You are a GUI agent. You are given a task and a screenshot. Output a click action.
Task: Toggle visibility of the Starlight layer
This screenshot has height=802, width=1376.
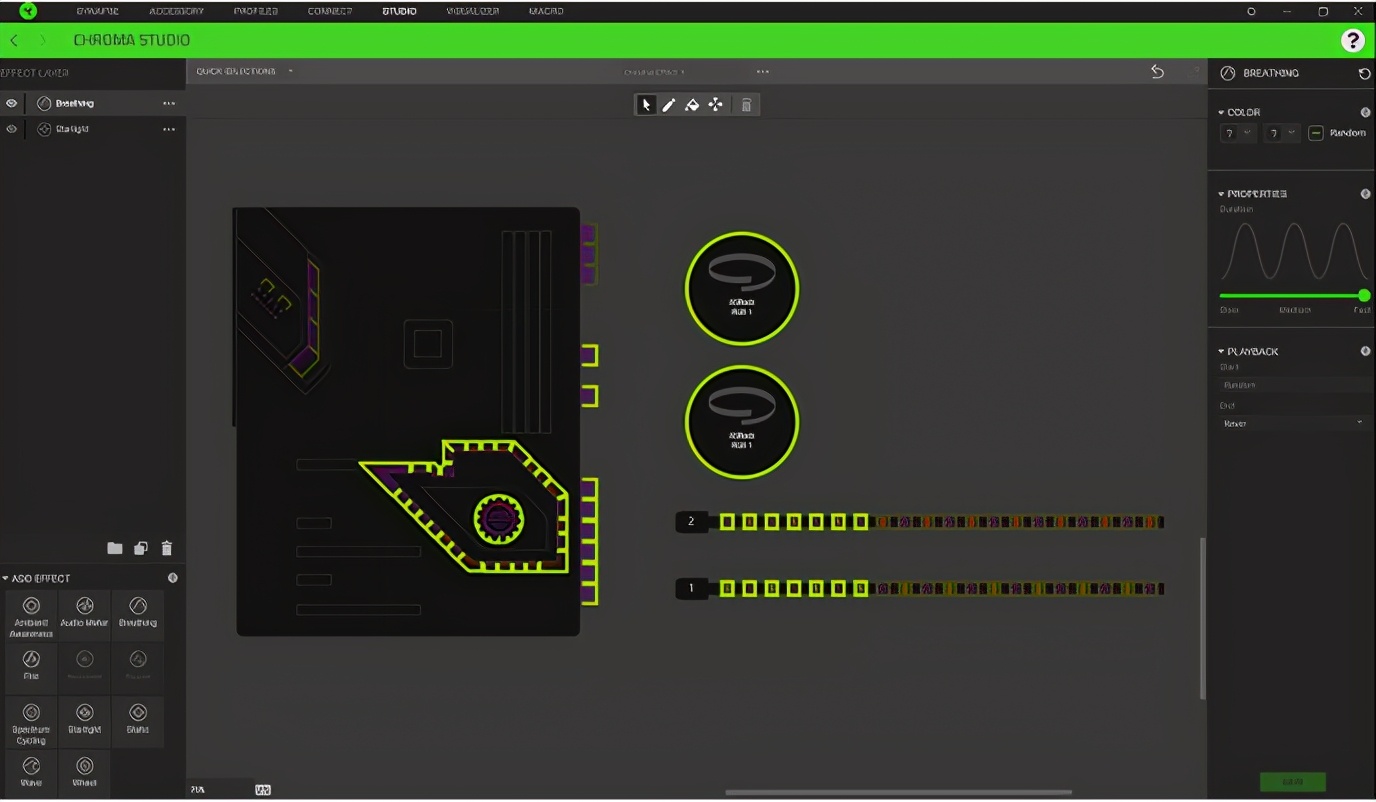coord(11,129)
